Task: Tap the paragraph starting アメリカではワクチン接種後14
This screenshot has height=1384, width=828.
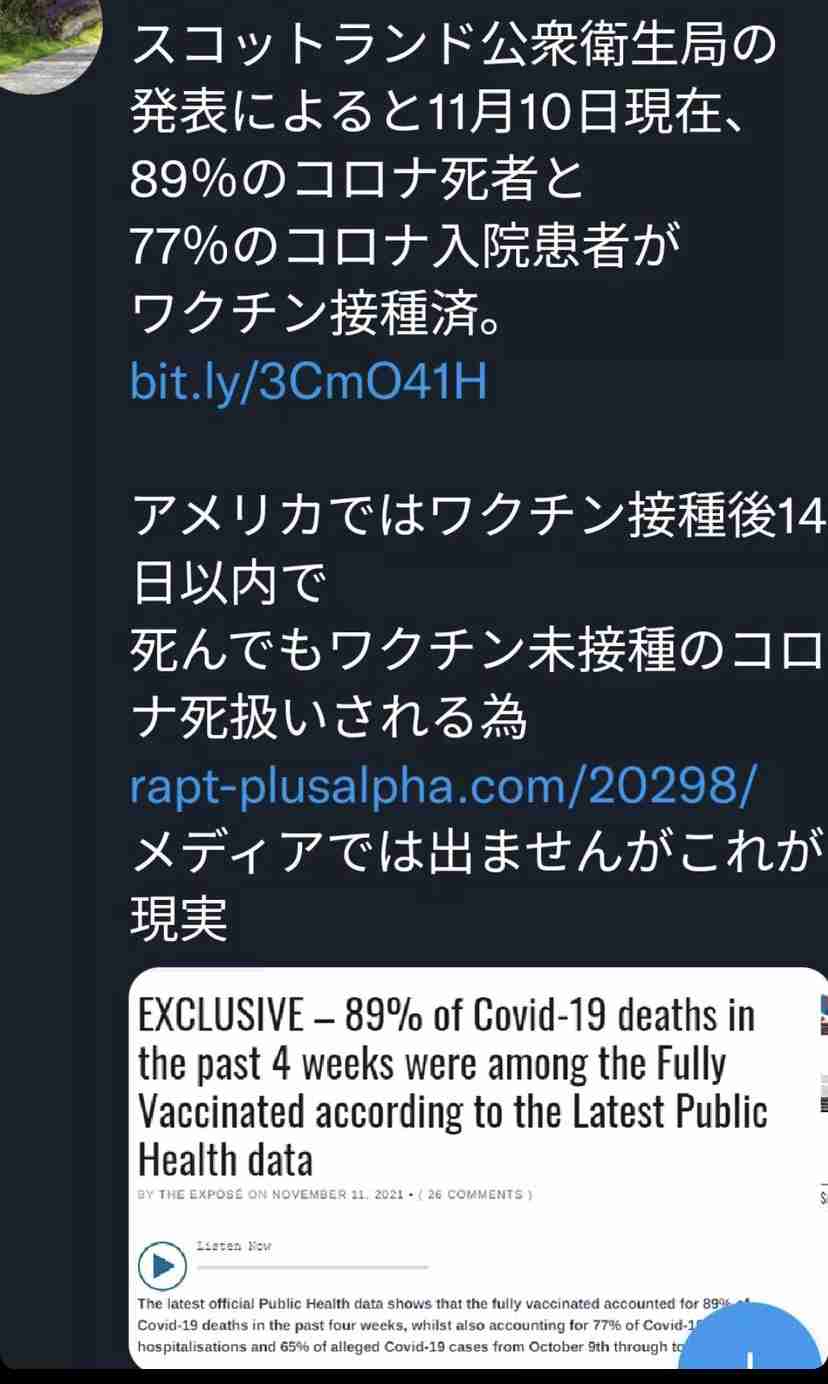Action: click(x=479, y=615)
